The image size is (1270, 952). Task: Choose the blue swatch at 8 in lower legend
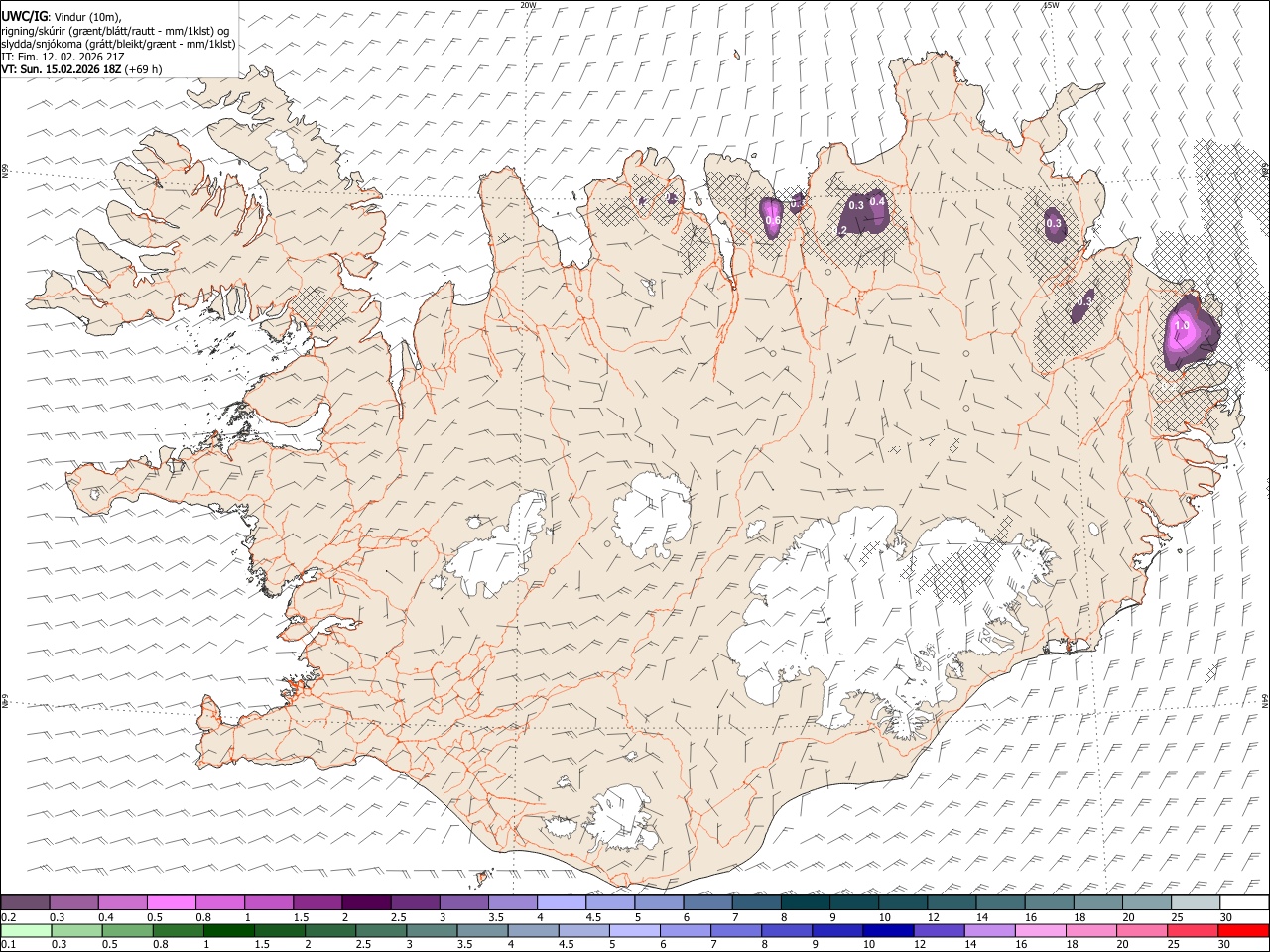[788, 930]
